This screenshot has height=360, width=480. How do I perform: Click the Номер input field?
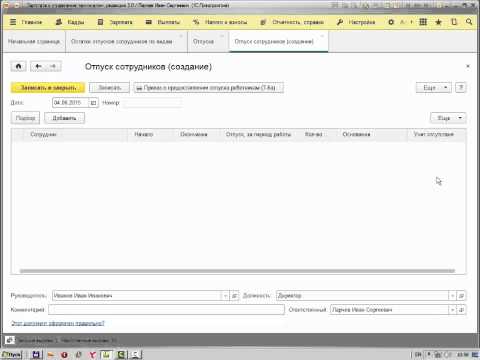pos(152,103)
